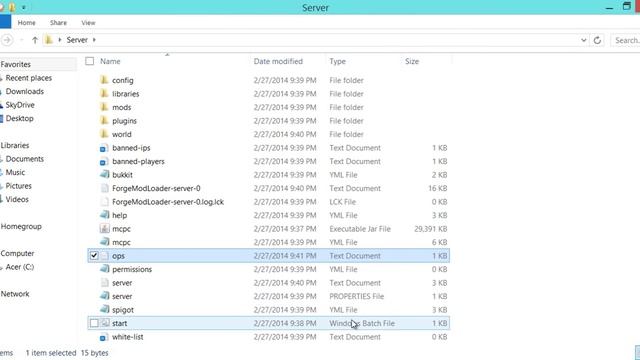Open the quick access toolbar dropdown arrow

coord(24,7)
